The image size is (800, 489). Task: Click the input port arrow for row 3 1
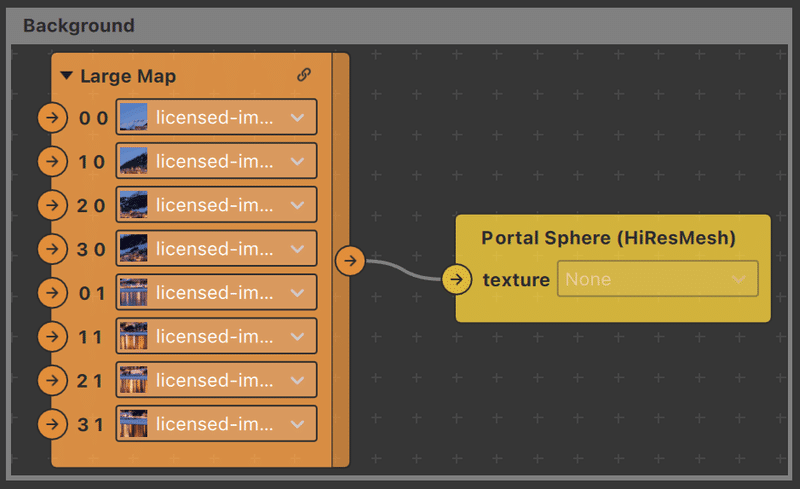point(53,424)
